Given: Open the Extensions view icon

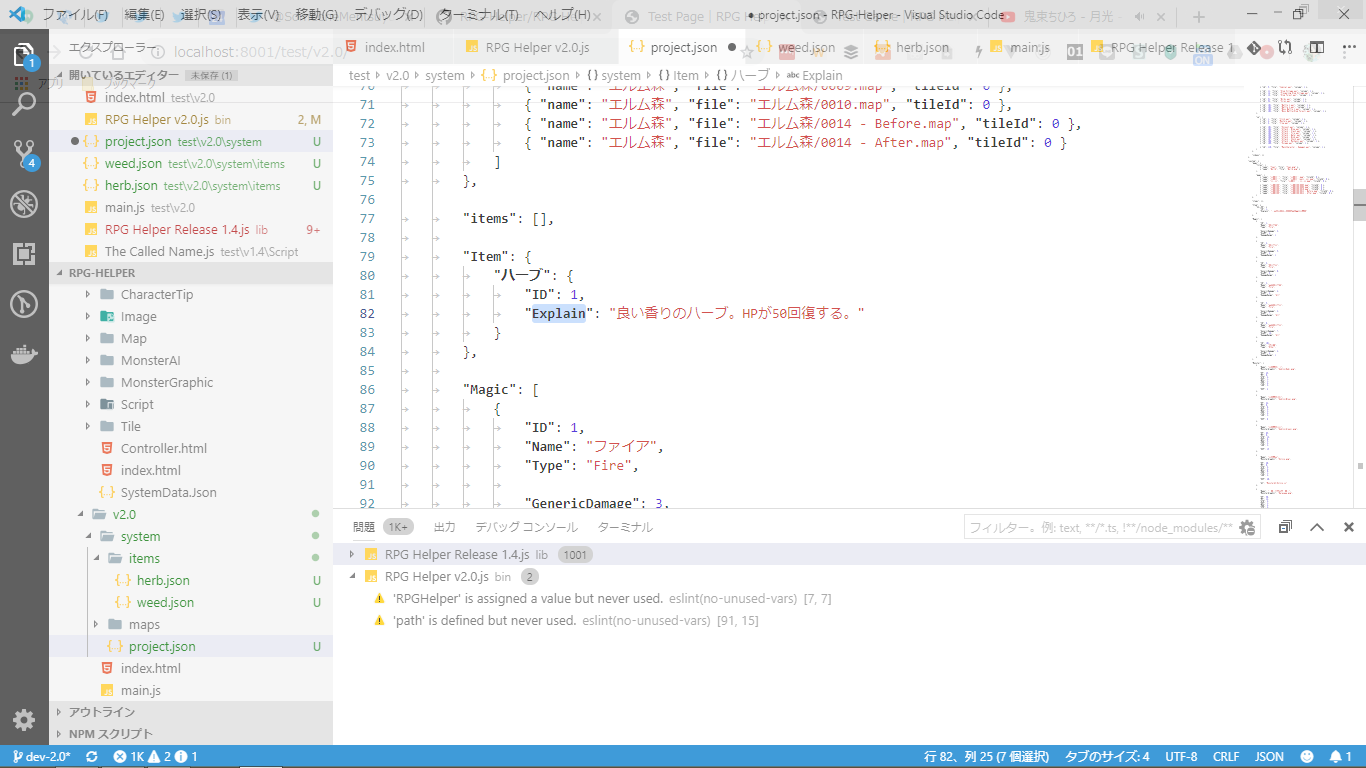Looking at the screenshot, I should (x=24, y=254).
